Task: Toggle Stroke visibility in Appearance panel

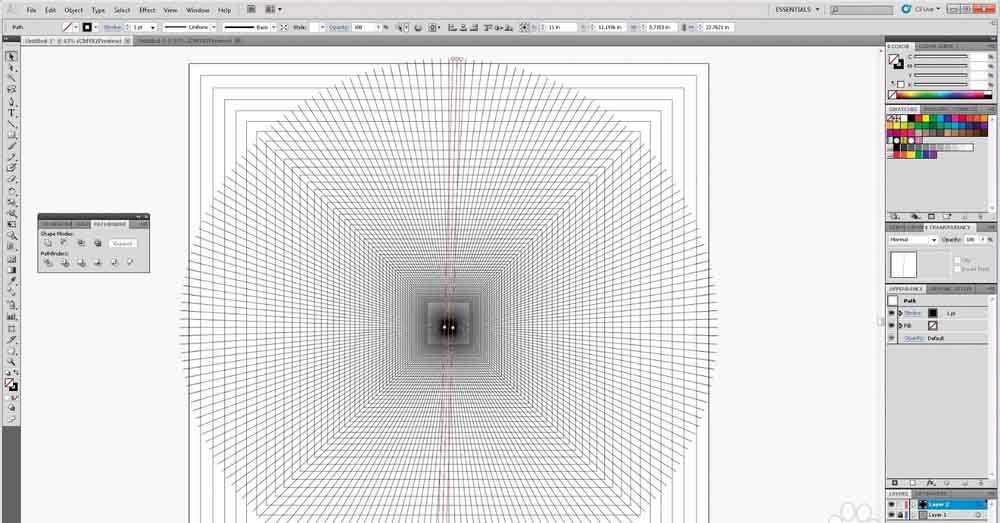Action: point(892,313)
